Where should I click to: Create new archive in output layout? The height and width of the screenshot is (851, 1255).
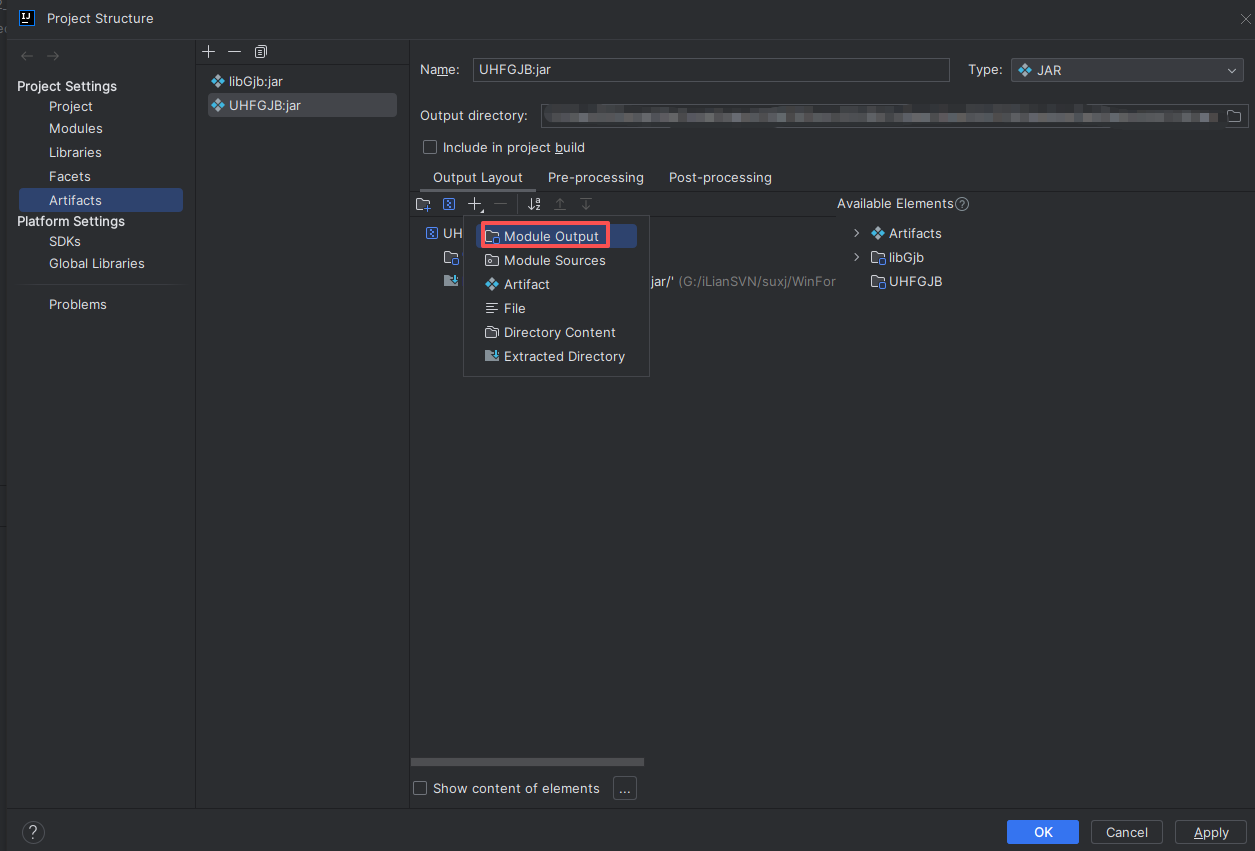coord(449,204)
